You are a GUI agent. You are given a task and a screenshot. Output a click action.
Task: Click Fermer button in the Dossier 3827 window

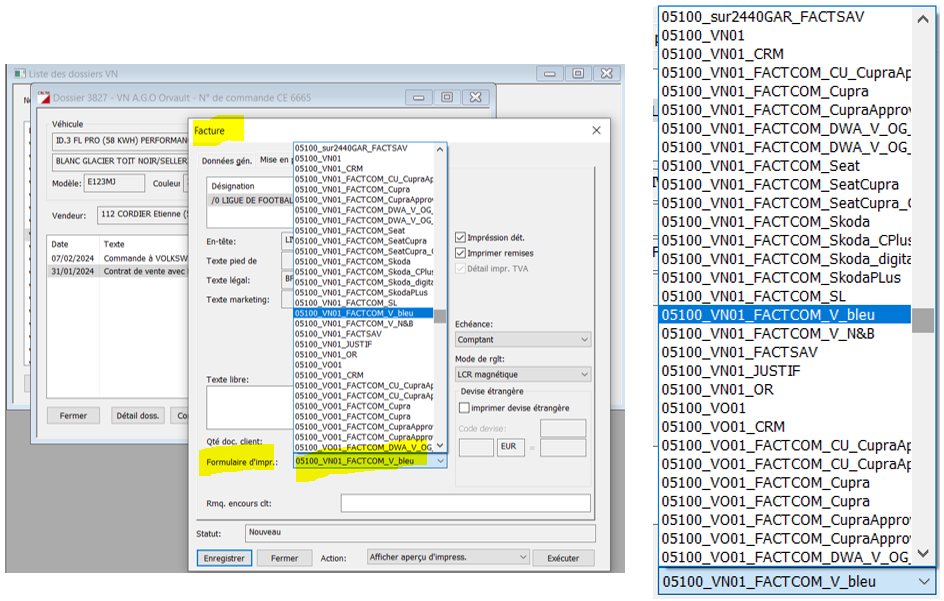point(73,416)
